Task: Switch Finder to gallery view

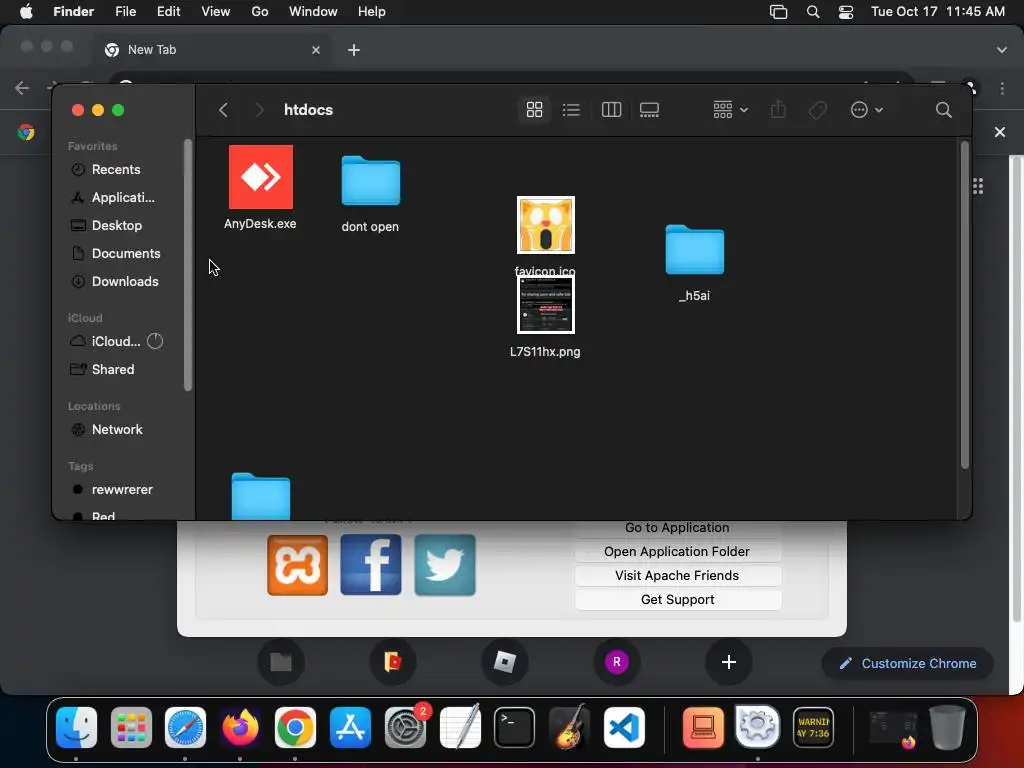Action: pos(649,110)
